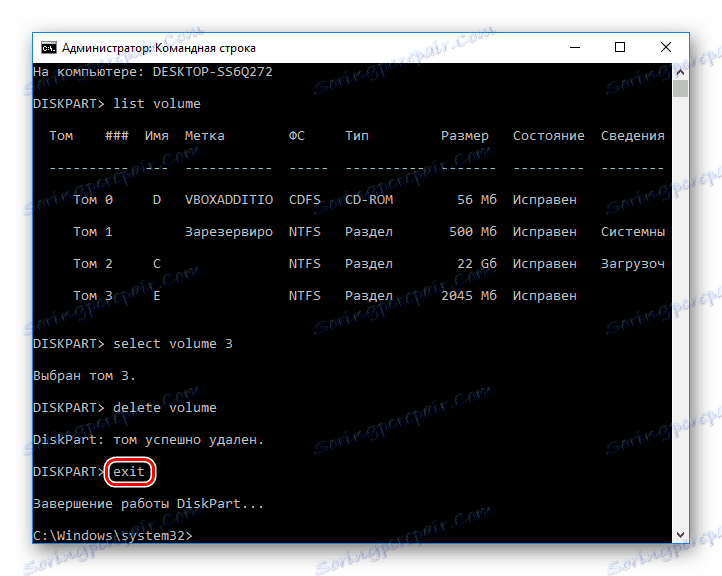This screenshot has height=576, width=722.
Task: Click the 'Имя' column header
Action: [x=157, y=136]
